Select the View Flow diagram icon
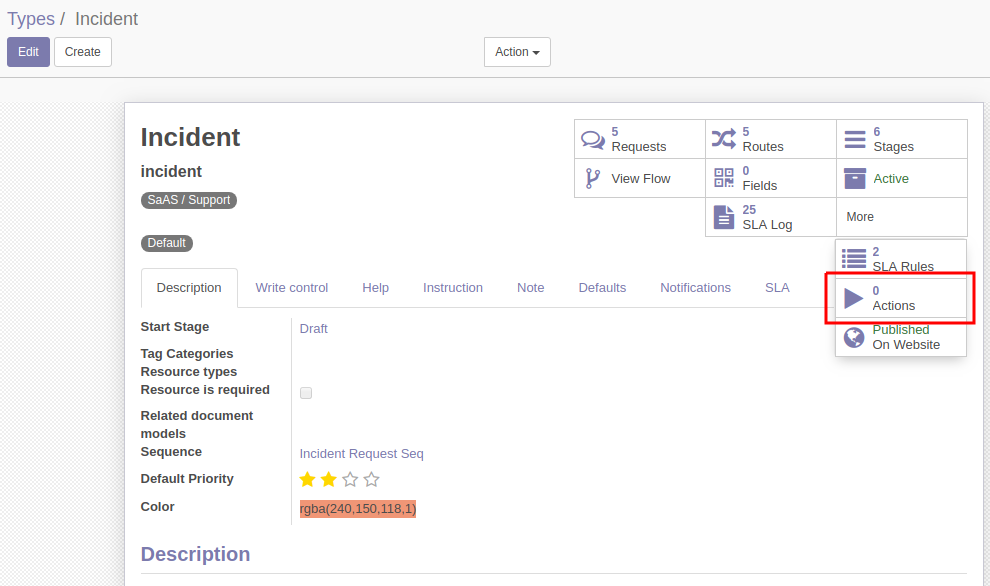Image resolution: width=990 pixels, height=586 pixels. (x=593, y=178)
